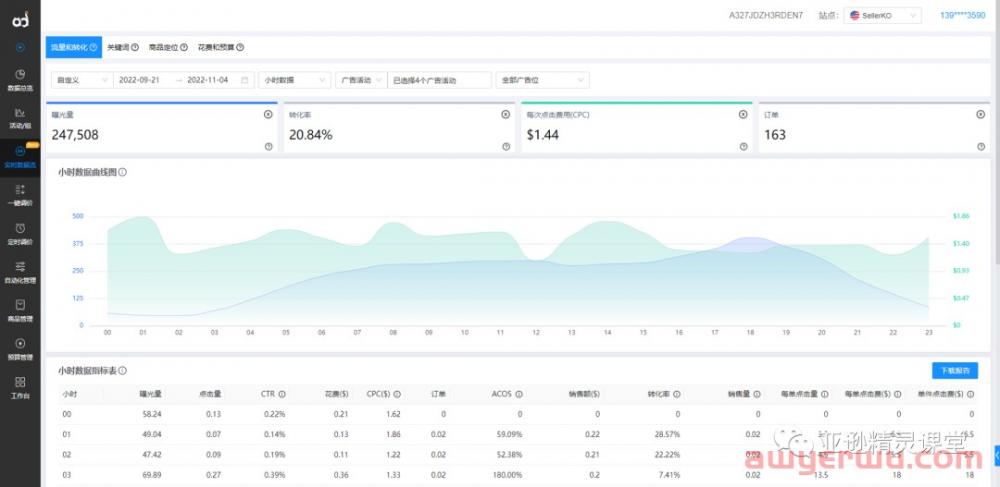Viewport: 1000px width, 487px height.
Task: Click help icon in 转化率 card
Action: (x=506, y=147)
